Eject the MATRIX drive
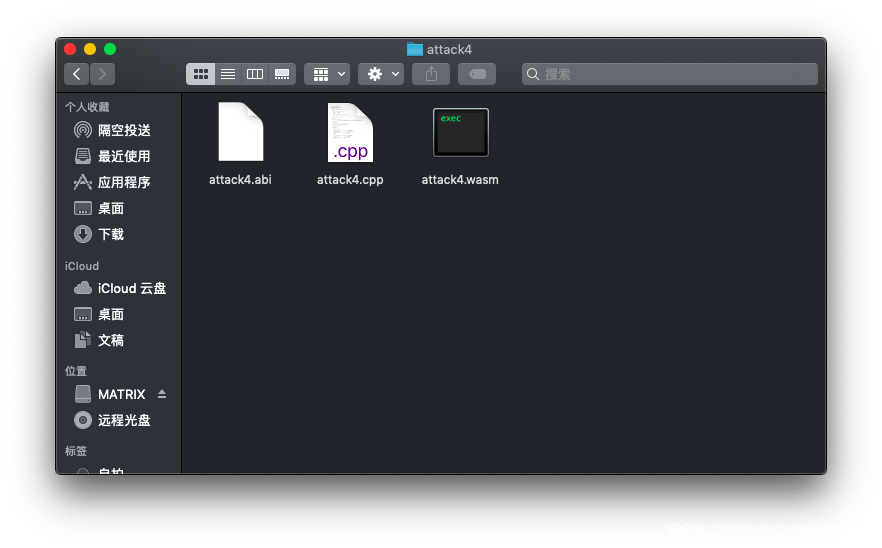 click(x=162, y=394)
